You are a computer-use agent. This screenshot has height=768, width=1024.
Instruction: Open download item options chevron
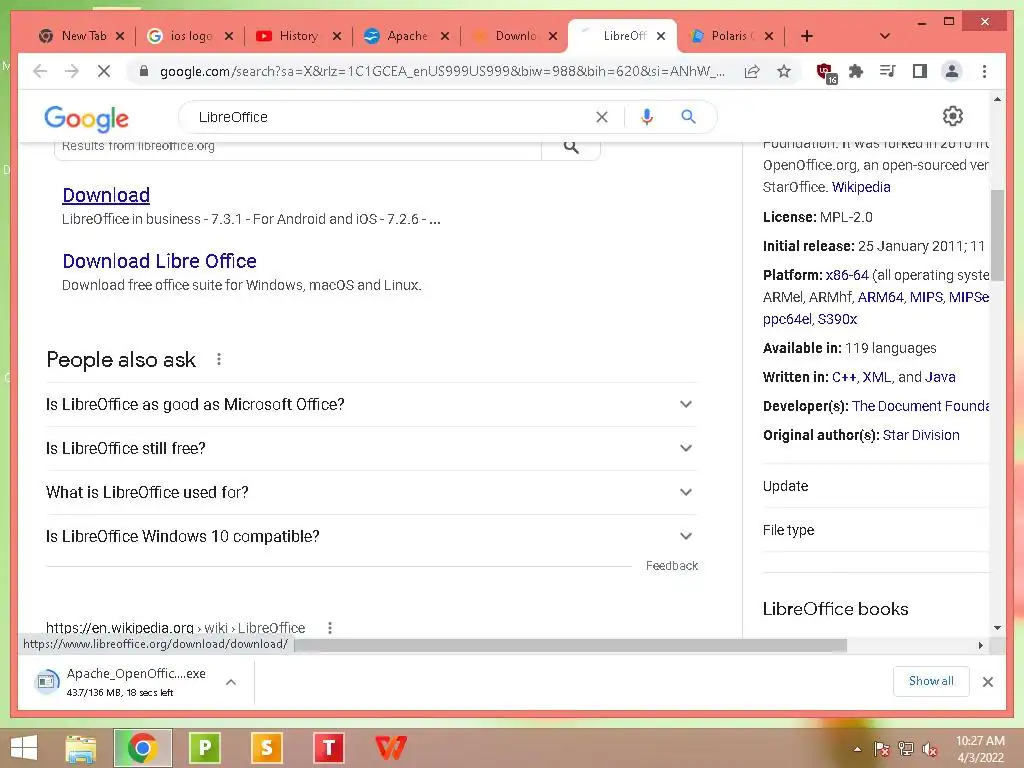point(231,682)
